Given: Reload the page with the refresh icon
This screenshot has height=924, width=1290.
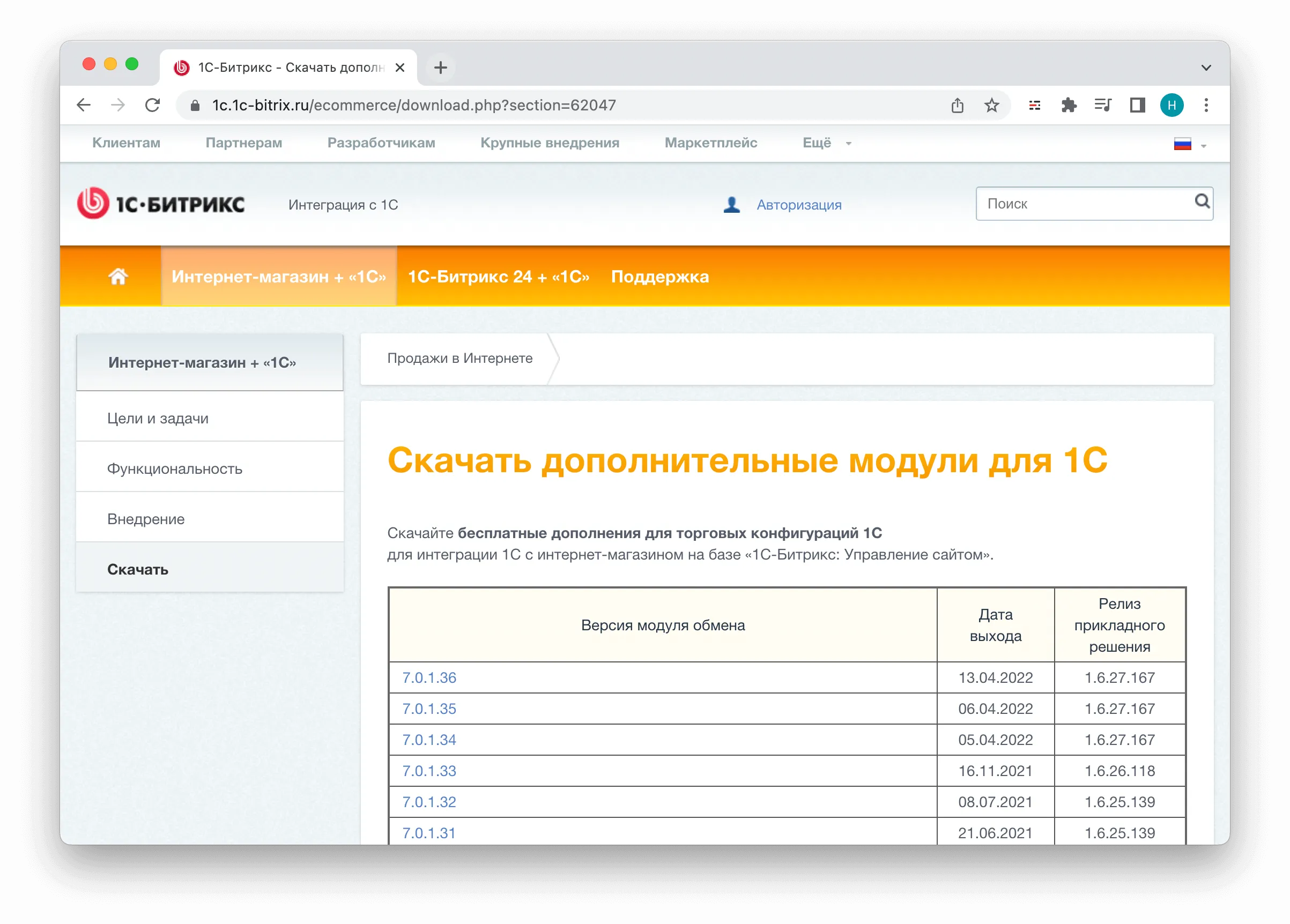Looking at the screenshot, I should tap(152, 105).
